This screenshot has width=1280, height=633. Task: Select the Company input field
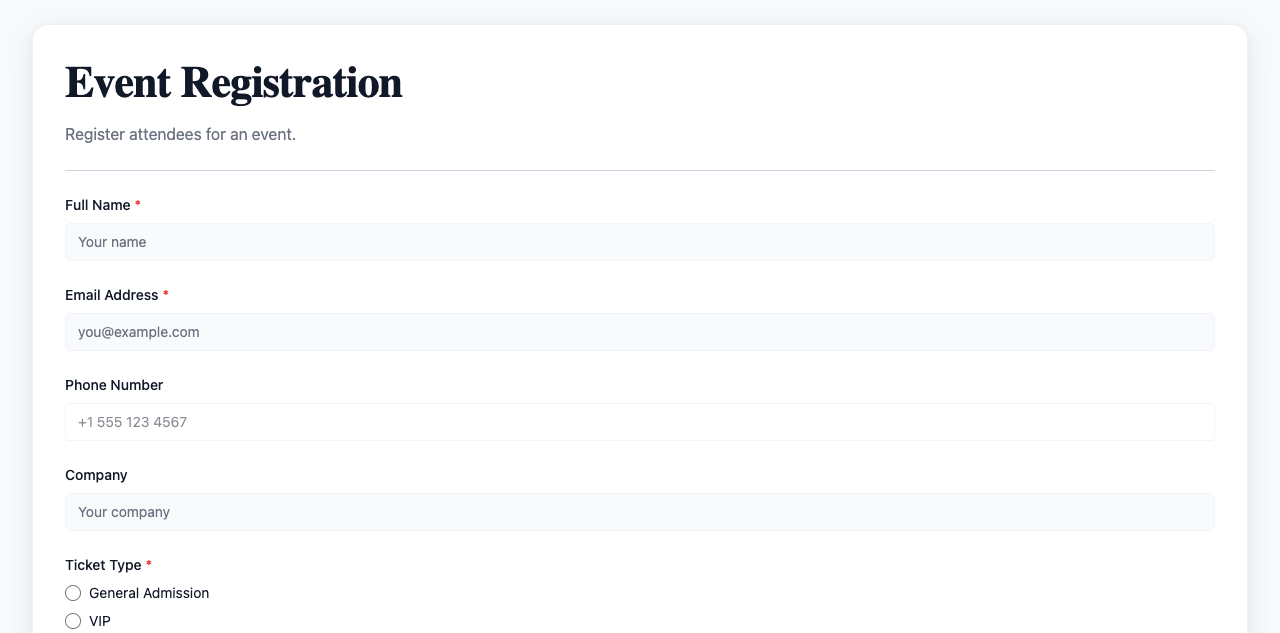point(640,512)
